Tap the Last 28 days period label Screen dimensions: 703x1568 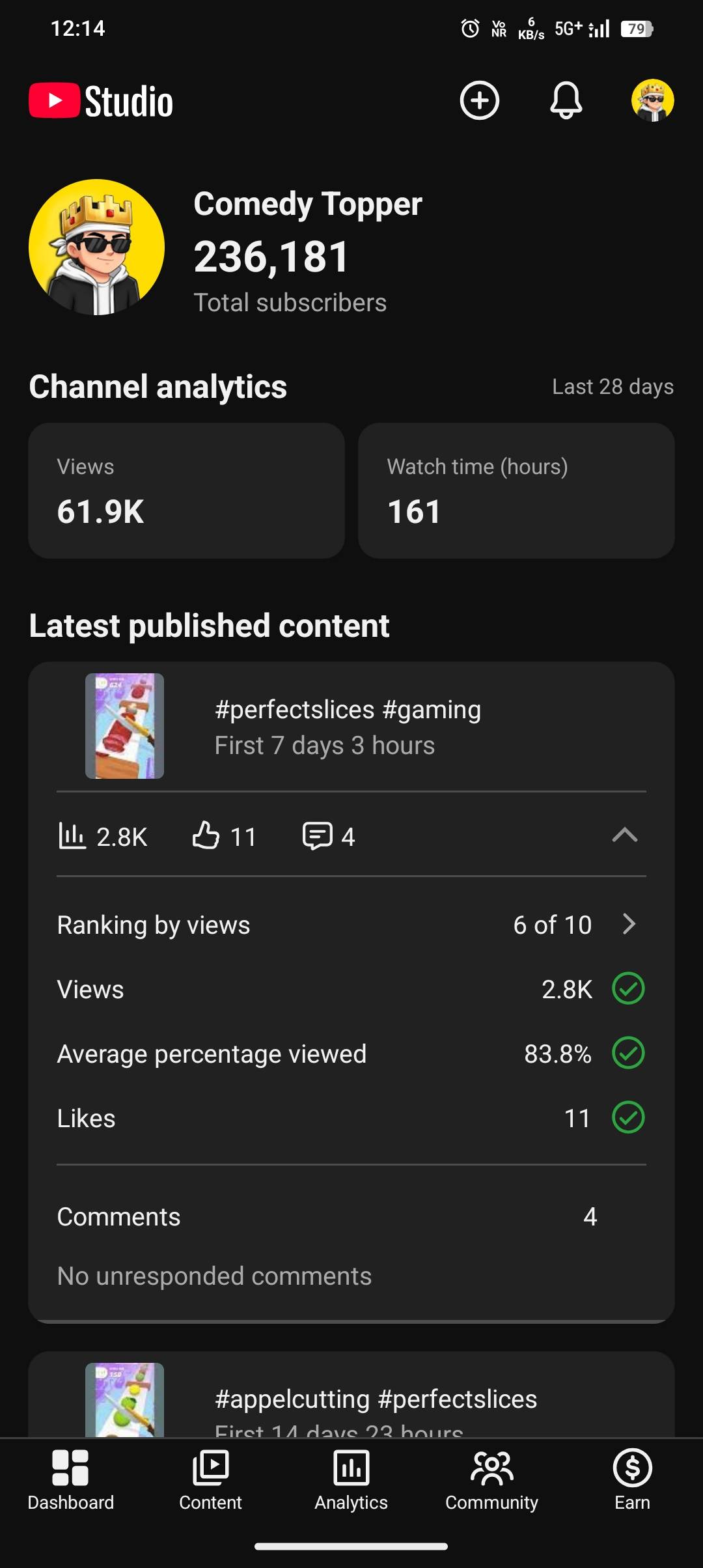pyautogui.click(x=613, y=387)
